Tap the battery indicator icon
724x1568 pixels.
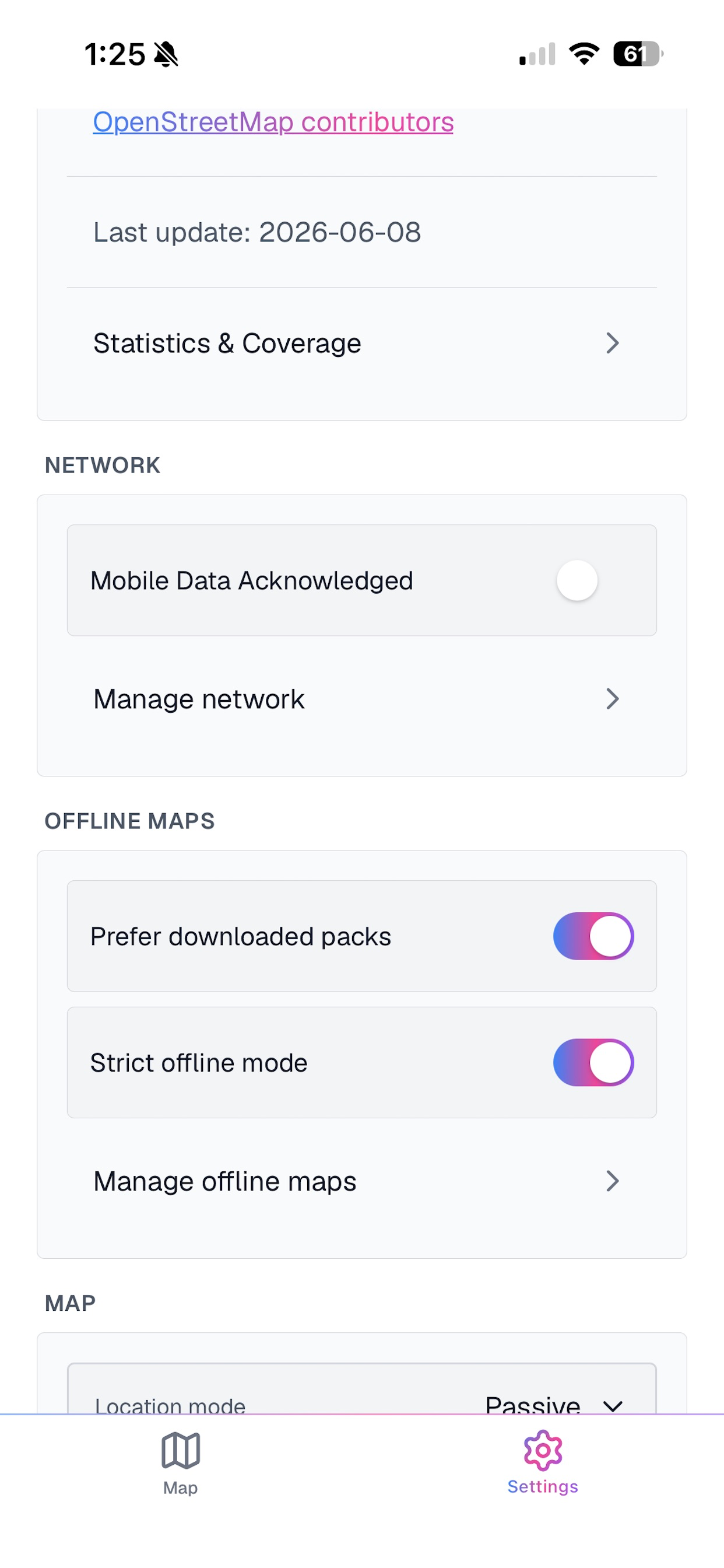click(638, 54)
